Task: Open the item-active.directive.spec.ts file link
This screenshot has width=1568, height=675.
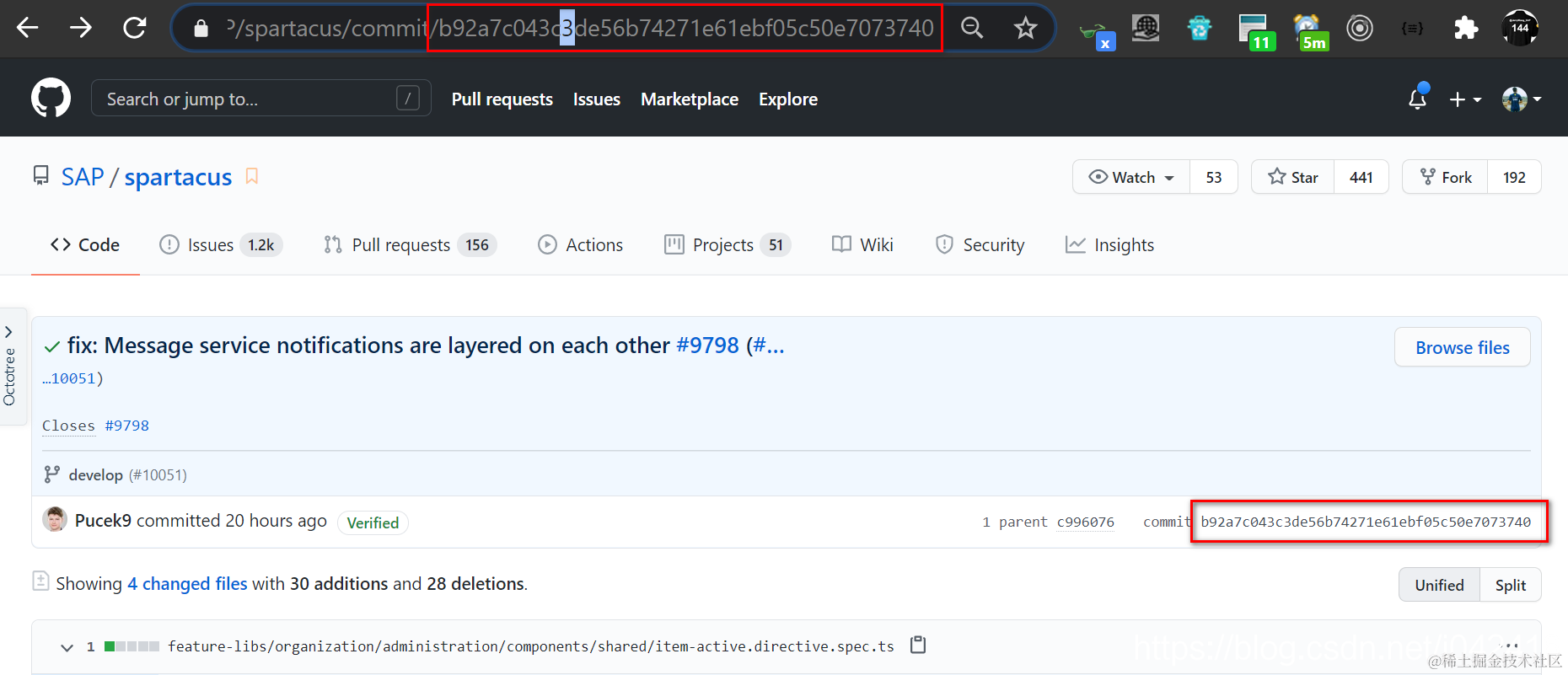Action: click(531, 646)
